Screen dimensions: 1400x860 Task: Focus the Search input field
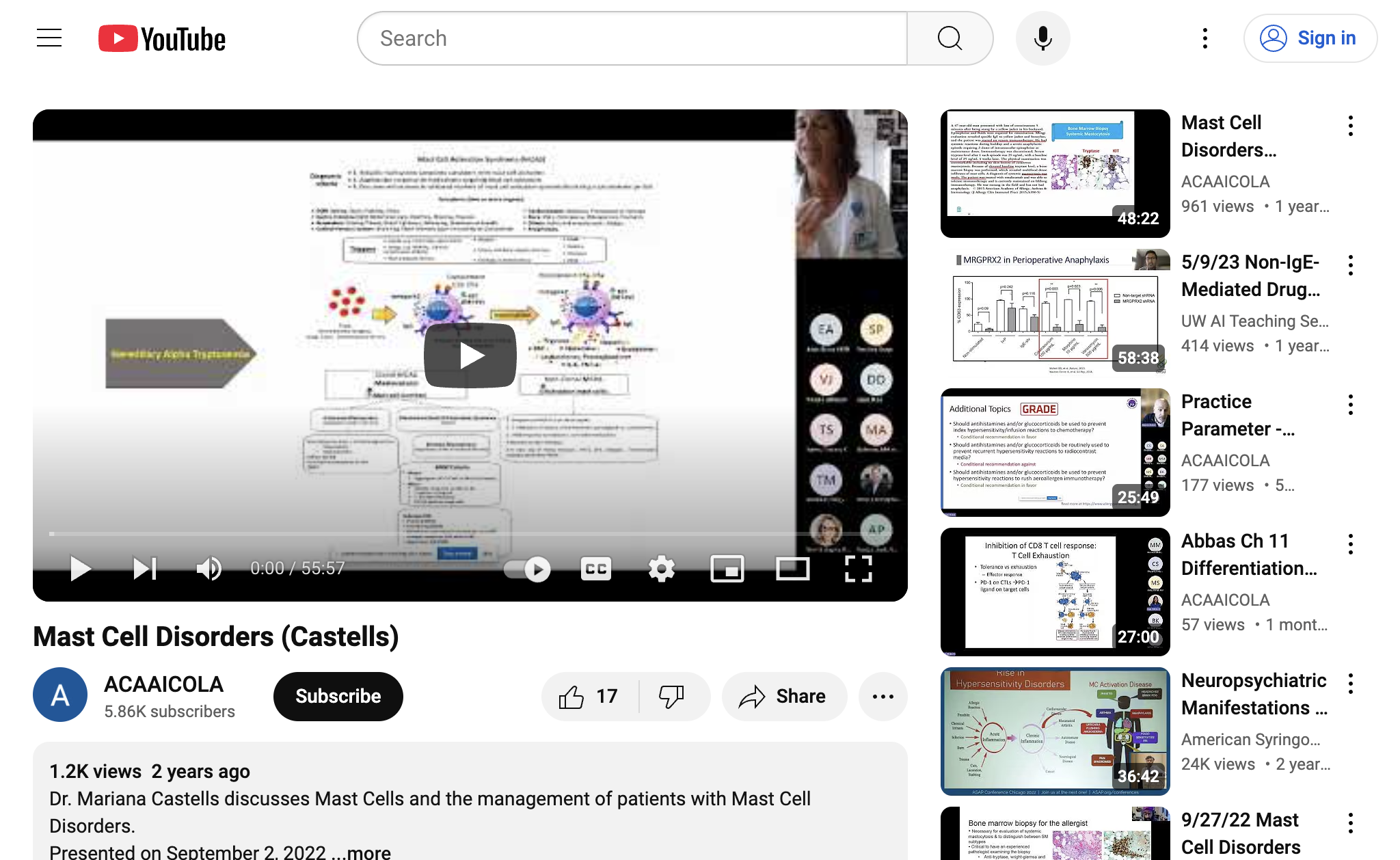(632, 38)
